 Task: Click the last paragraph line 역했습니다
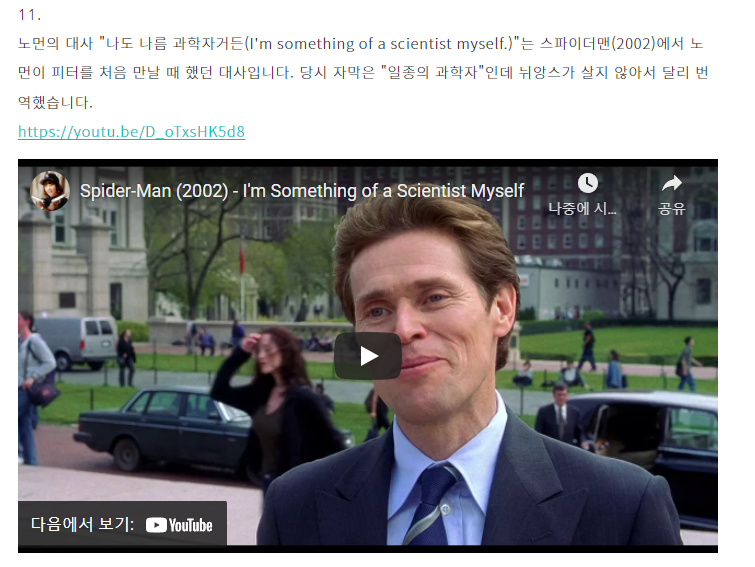click(x=55, y=103)
